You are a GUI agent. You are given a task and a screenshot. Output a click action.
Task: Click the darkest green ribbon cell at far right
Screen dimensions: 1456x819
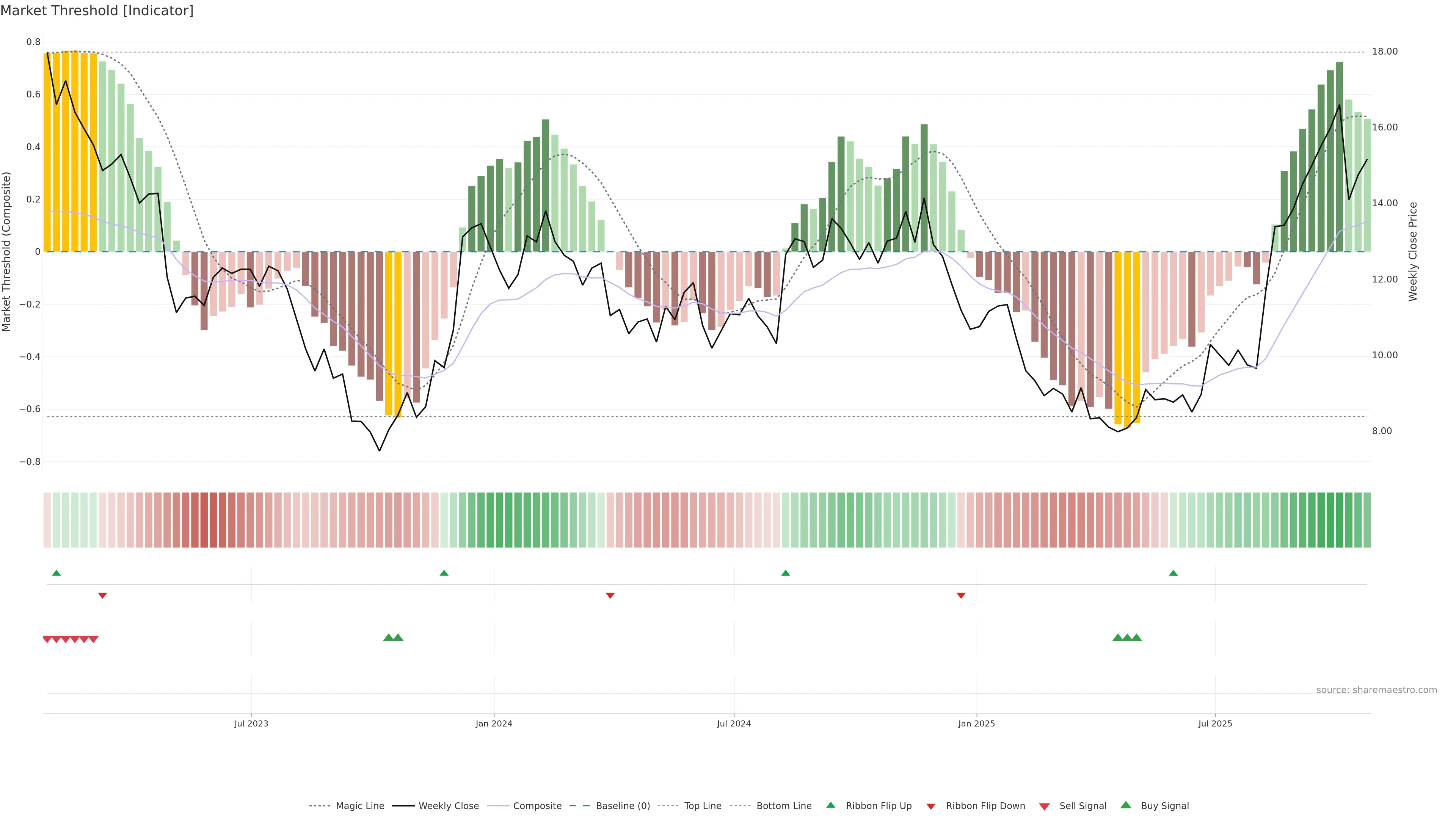(1339, 520)
